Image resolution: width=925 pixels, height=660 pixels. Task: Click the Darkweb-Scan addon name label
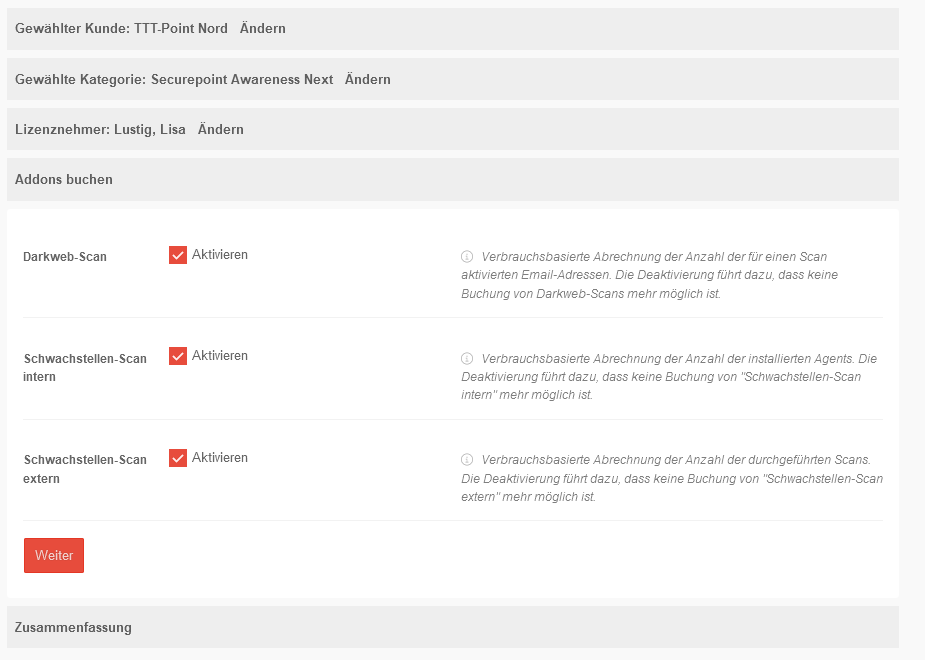65,257
